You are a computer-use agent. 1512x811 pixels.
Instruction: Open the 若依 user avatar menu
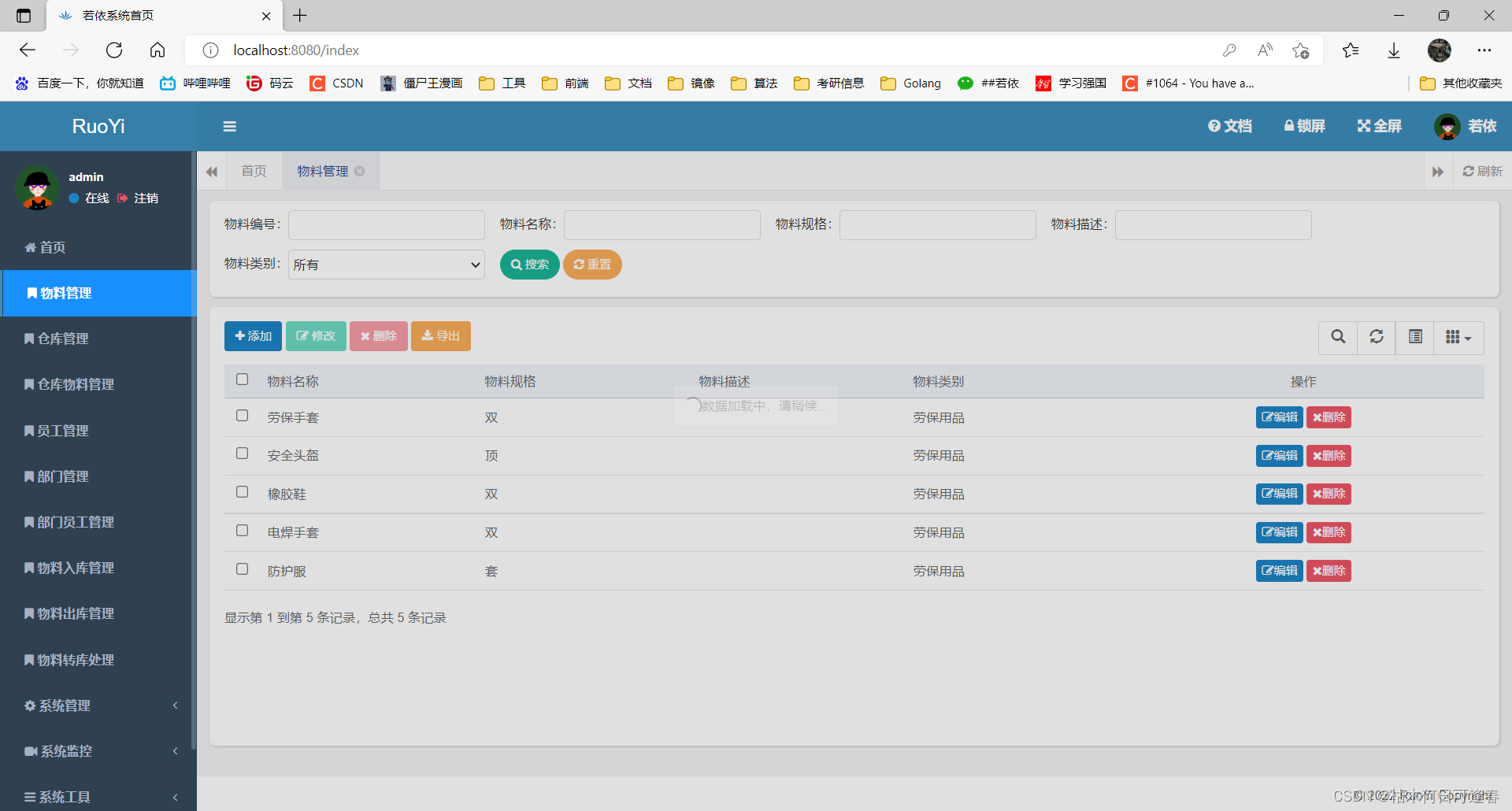coord(1465,126)
